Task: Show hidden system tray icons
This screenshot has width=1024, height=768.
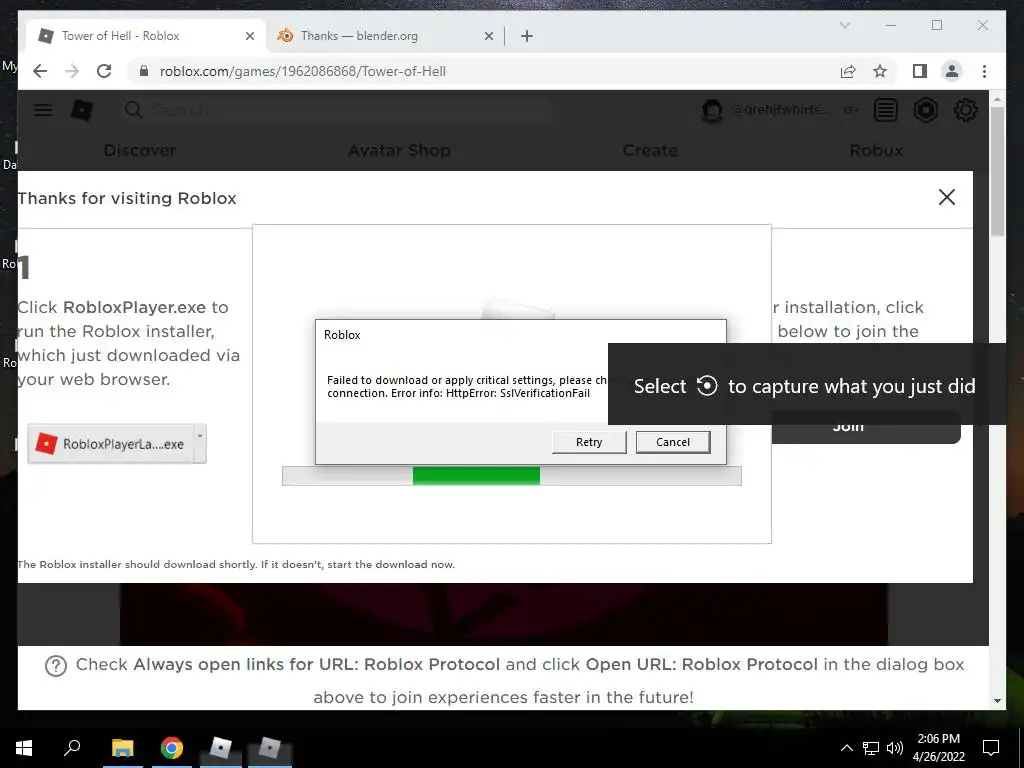Action: tap(846, 748)
